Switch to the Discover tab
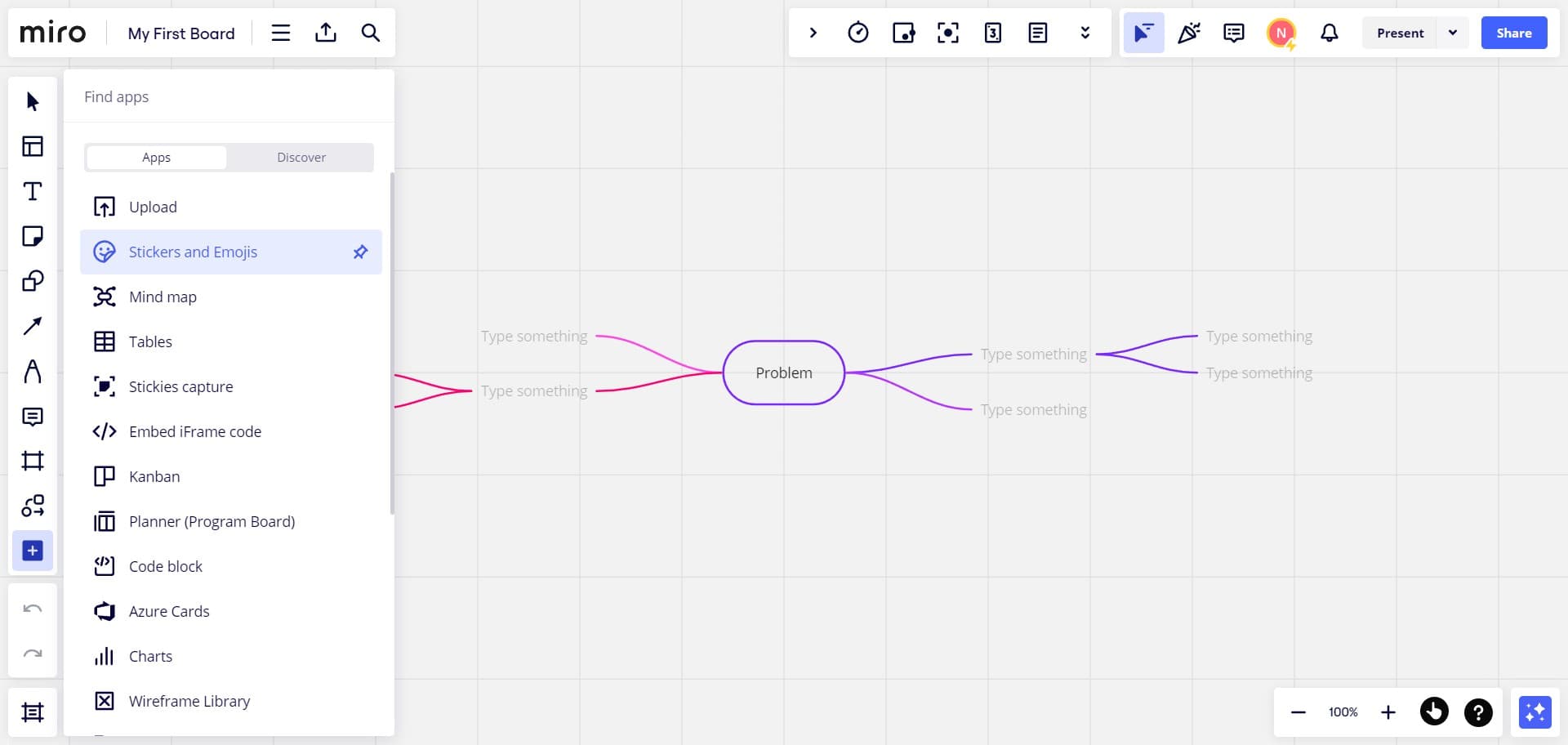 [301, 157]
